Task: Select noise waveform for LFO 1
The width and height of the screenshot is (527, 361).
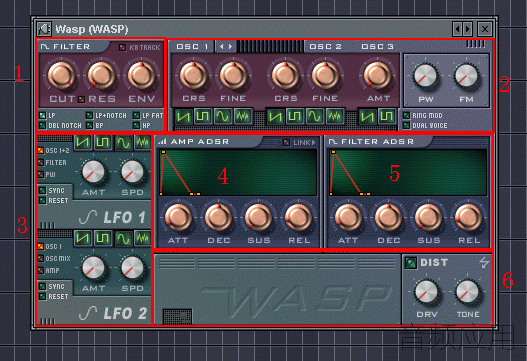Action: pos(143,143)
